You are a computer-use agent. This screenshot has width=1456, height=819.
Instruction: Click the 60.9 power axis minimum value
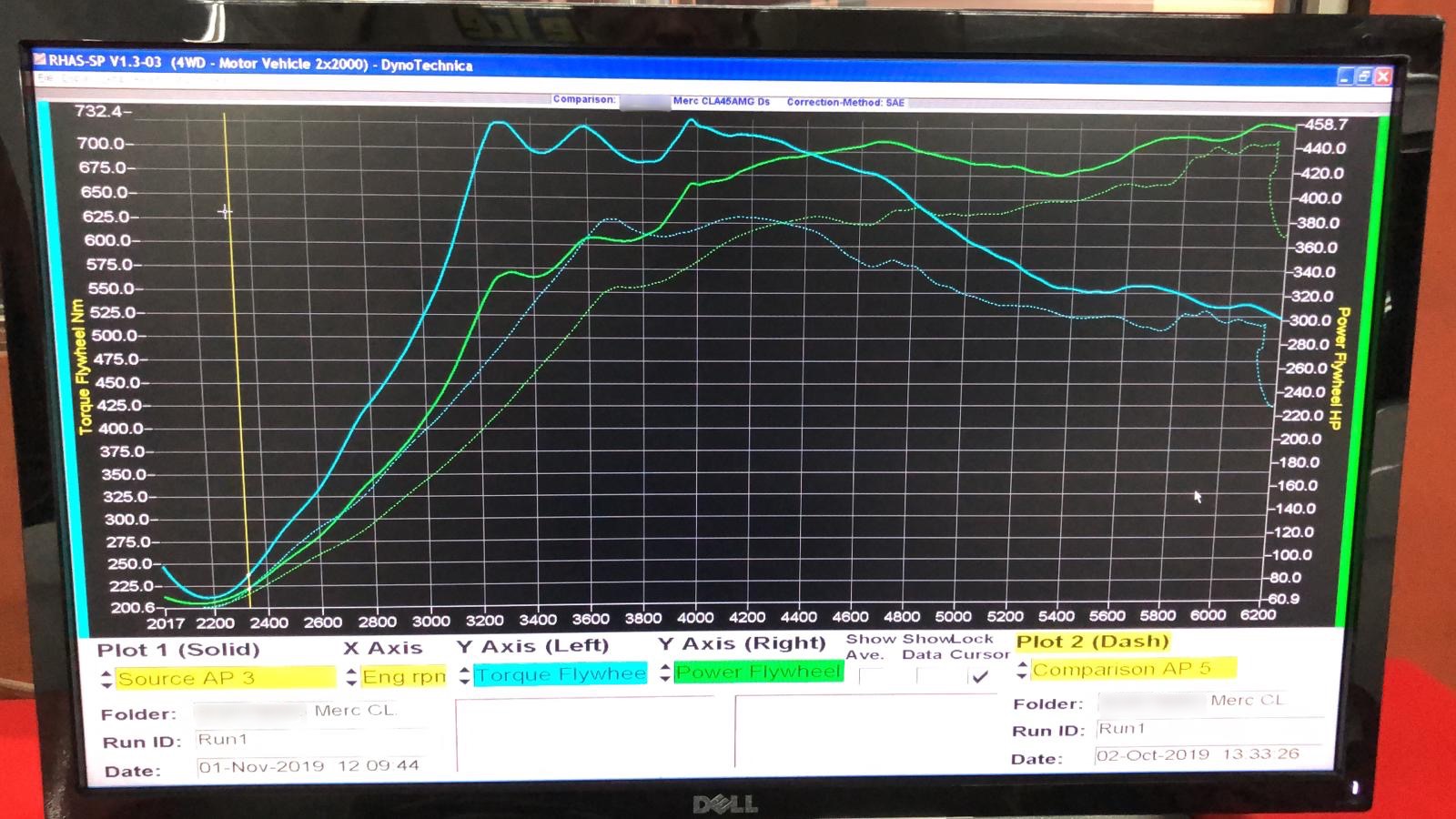point(1283,599)
